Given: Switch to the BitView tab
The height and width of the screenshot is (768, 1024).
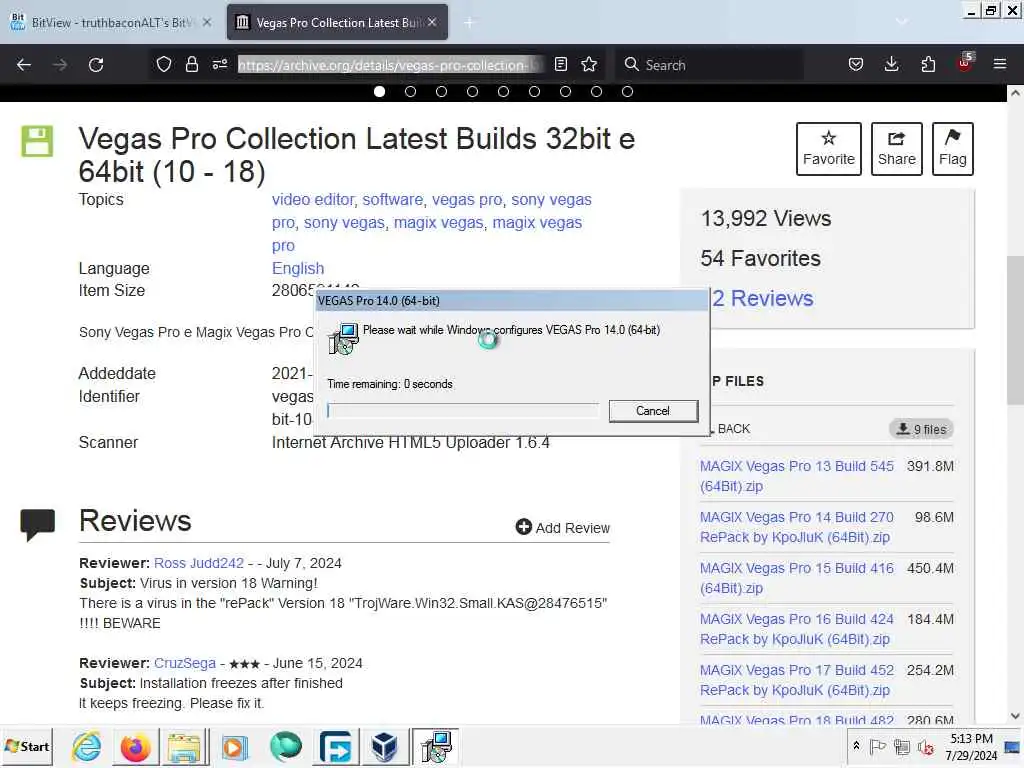Looking at the screenshot, I should point(110,22).
